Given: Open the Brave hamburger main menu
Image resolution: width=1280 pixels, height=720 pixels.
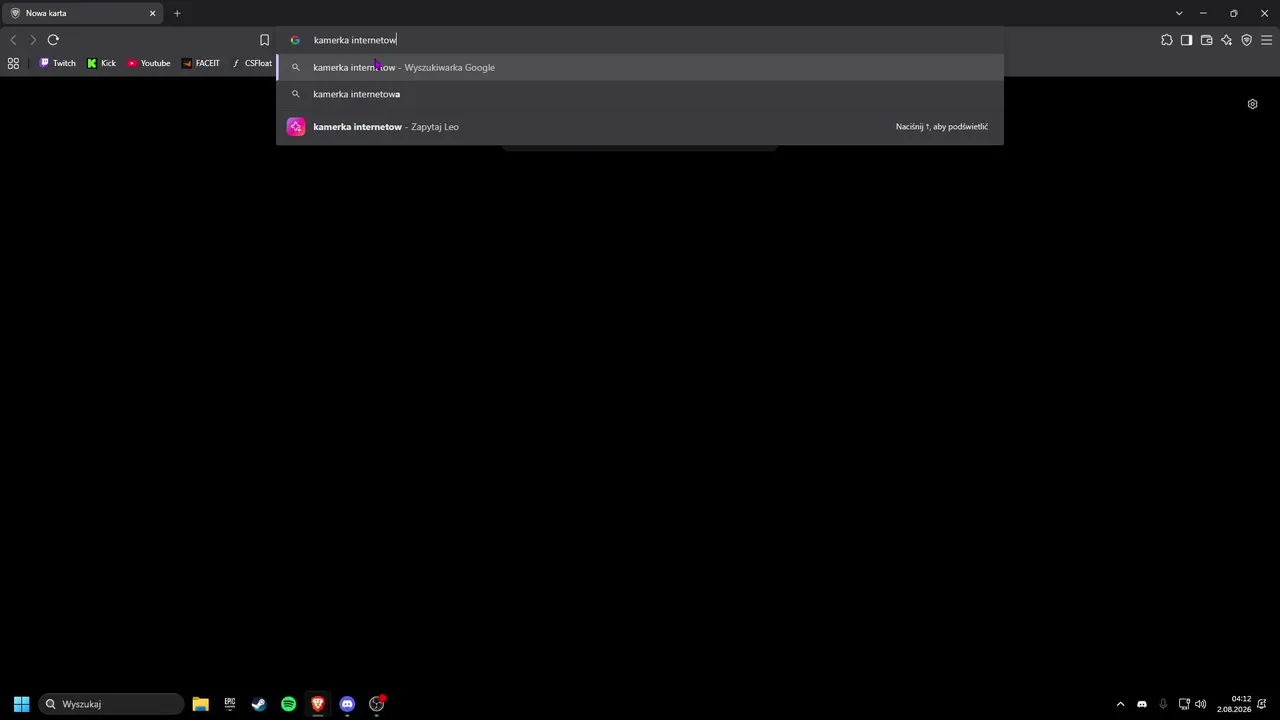Looking at the screenshot, I should point(1266,40).
